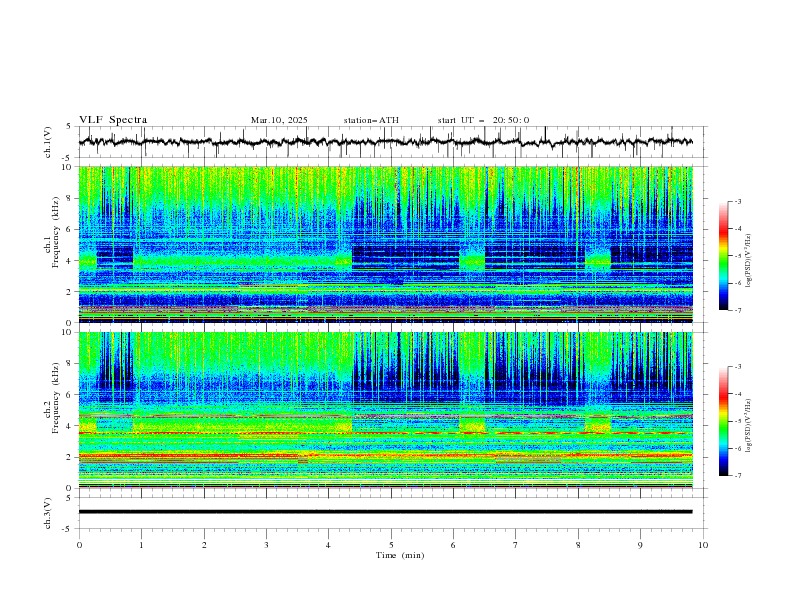
Task: Select the "start UT = 20:50:0" text
Action: (483, 120)
